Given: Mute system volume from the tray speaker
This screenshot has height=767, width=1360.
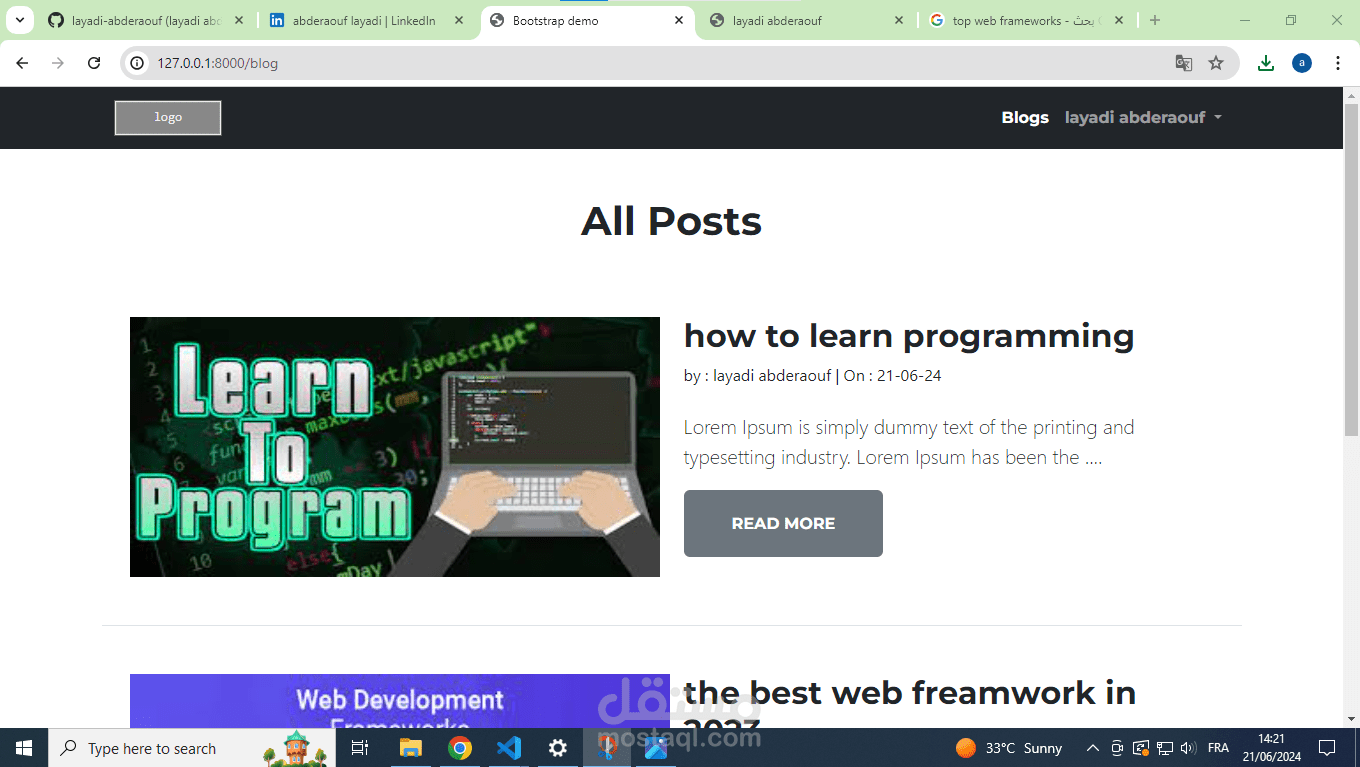Looking at the screenshot, I should click(1187, 747).
